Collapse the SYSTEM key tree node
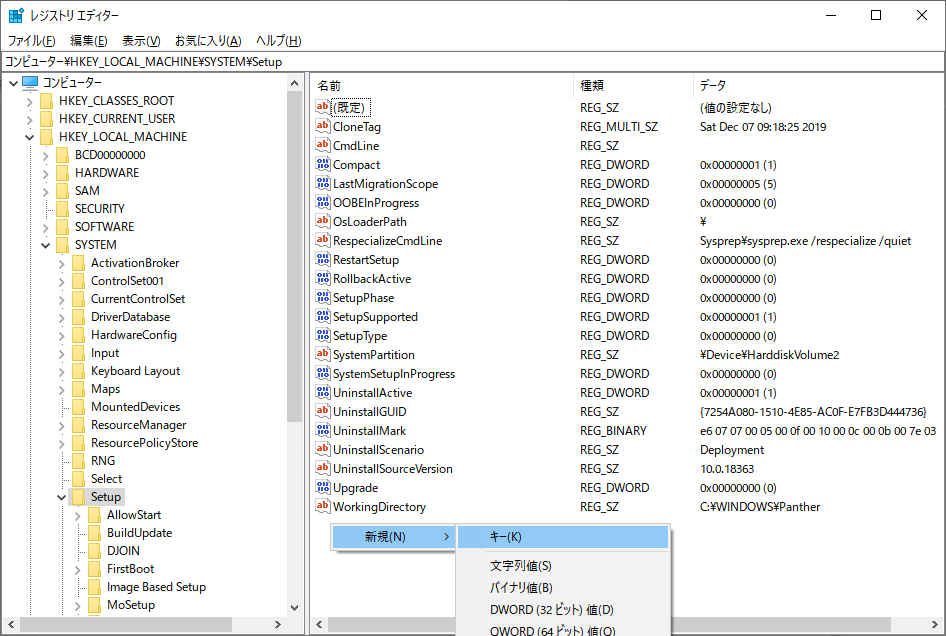Viewport: 946px width, 636px height. click(46, 245)
